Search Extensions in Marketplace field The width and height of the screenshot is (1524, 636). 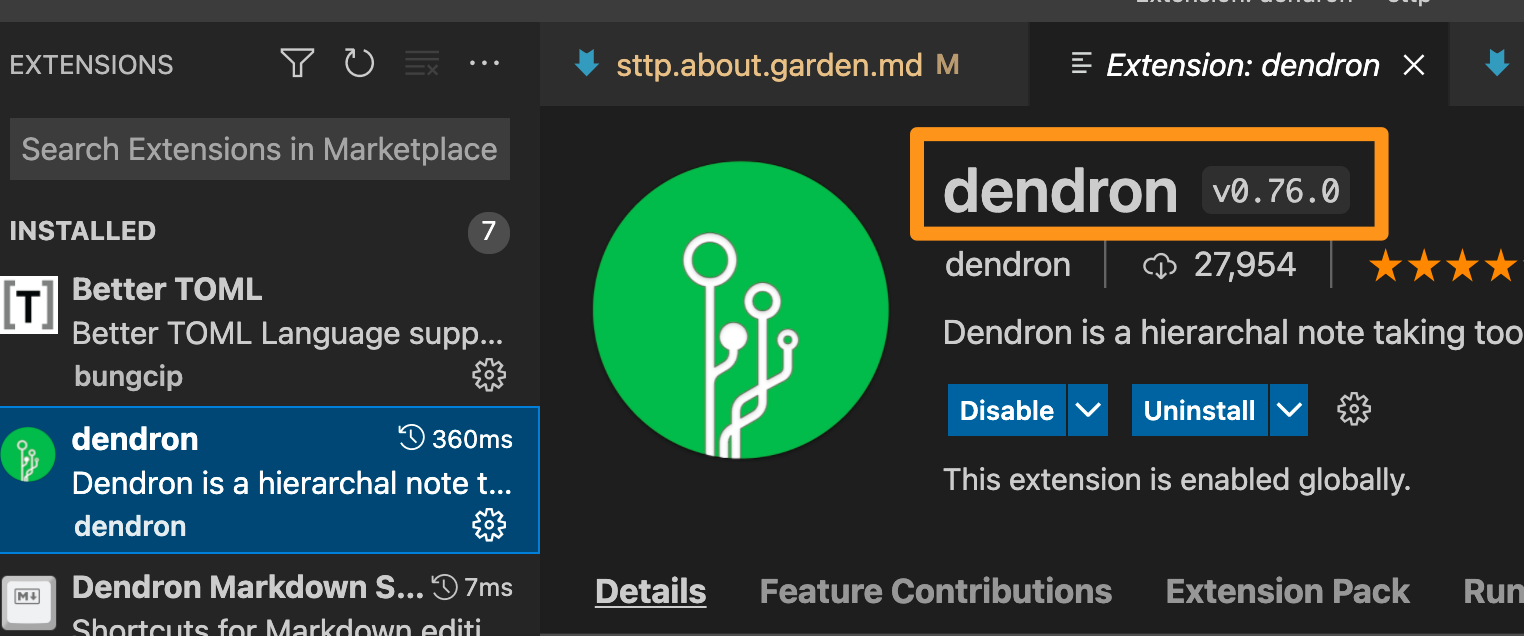click(x=260, y=149)
